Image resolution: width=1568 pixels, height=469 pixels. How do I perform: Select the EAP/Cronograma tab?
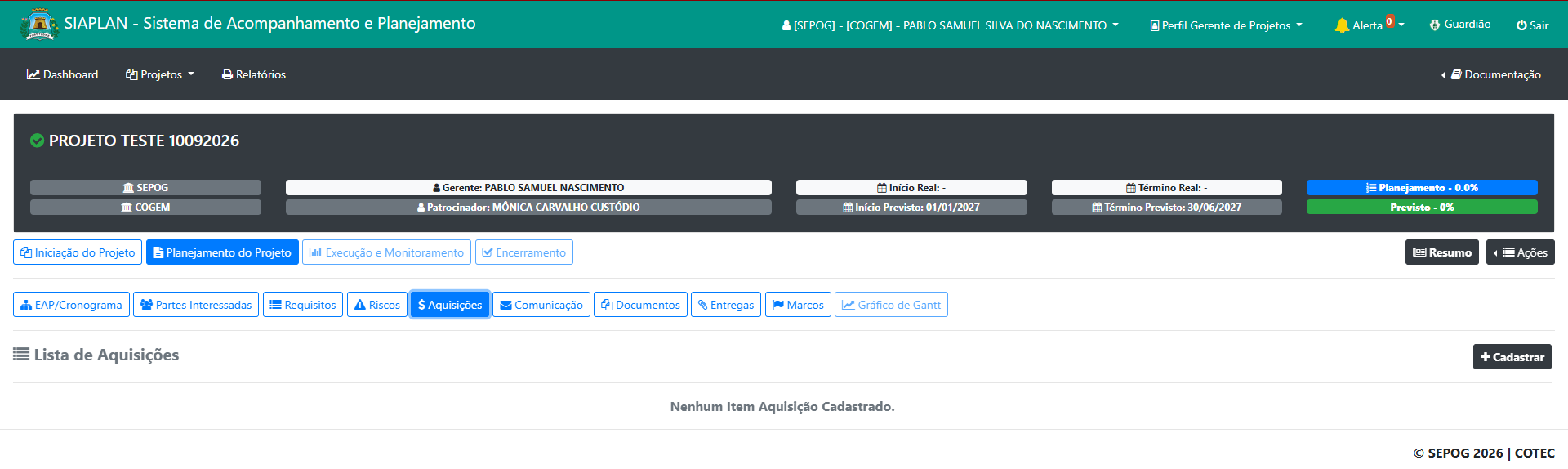(71, 305)
